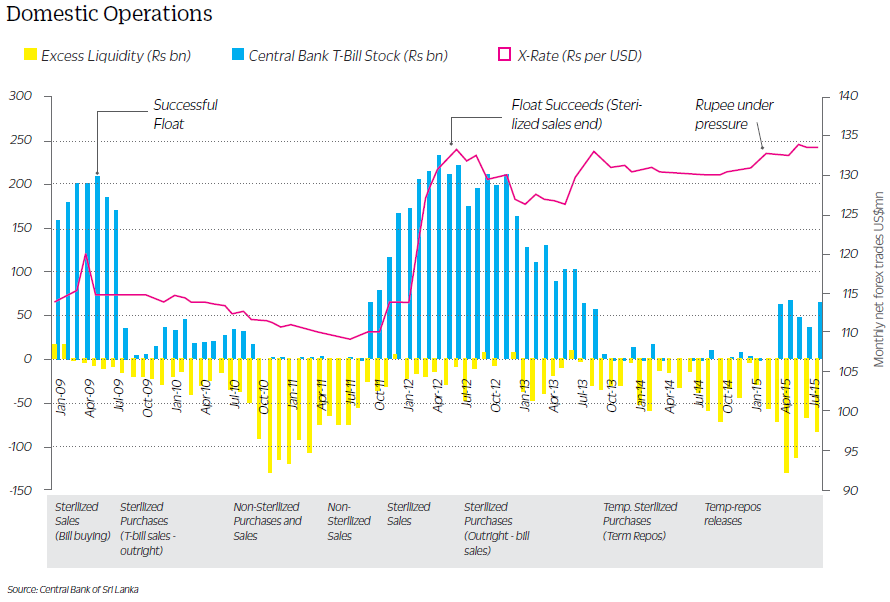Viewport: 890px width, 602px height.
Task: Click the Jul-09 x-axis label
Action: 119,395
